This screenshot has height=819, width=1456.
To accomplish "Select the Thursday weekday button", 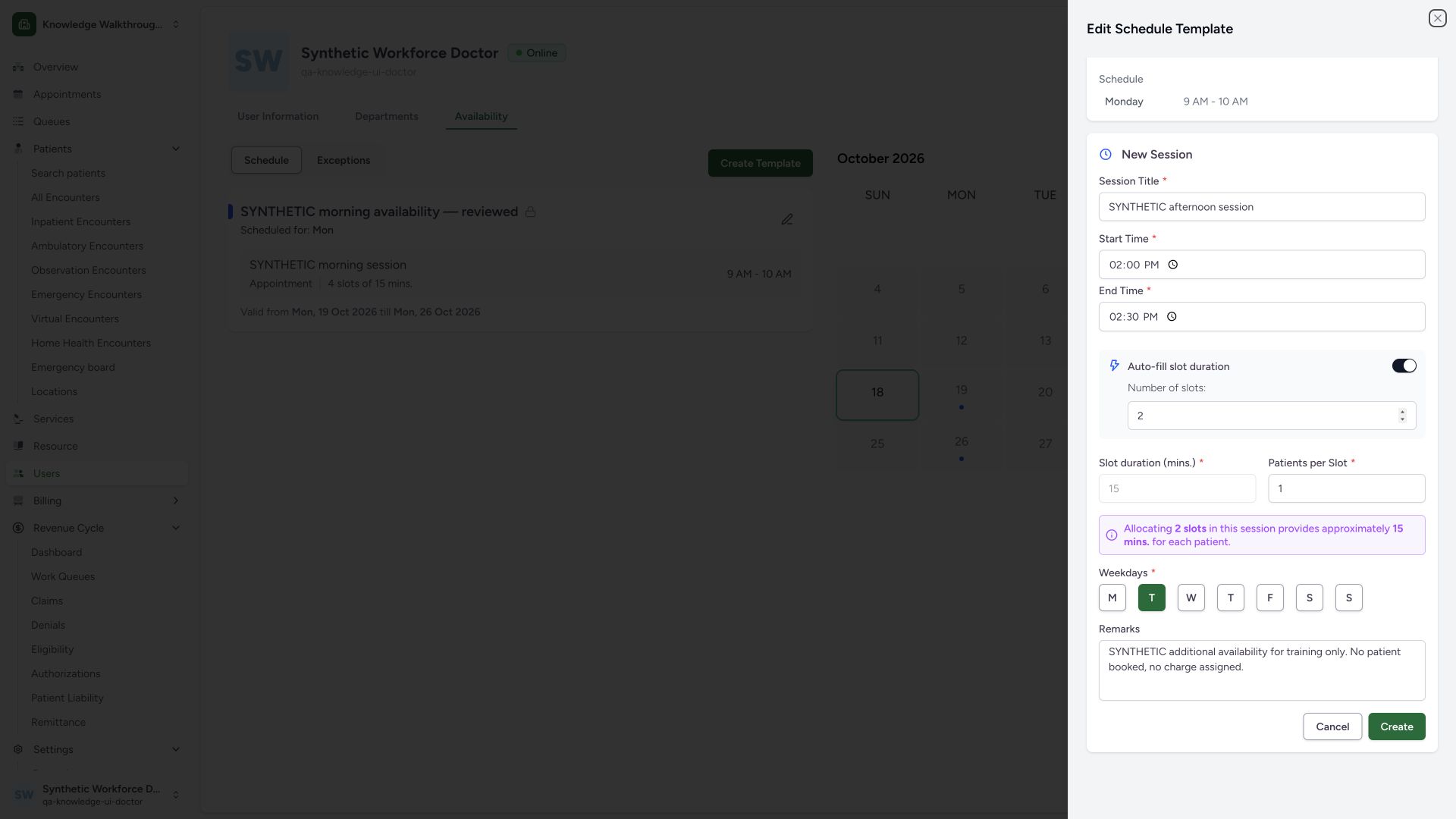I will [x=1230, y=598].
